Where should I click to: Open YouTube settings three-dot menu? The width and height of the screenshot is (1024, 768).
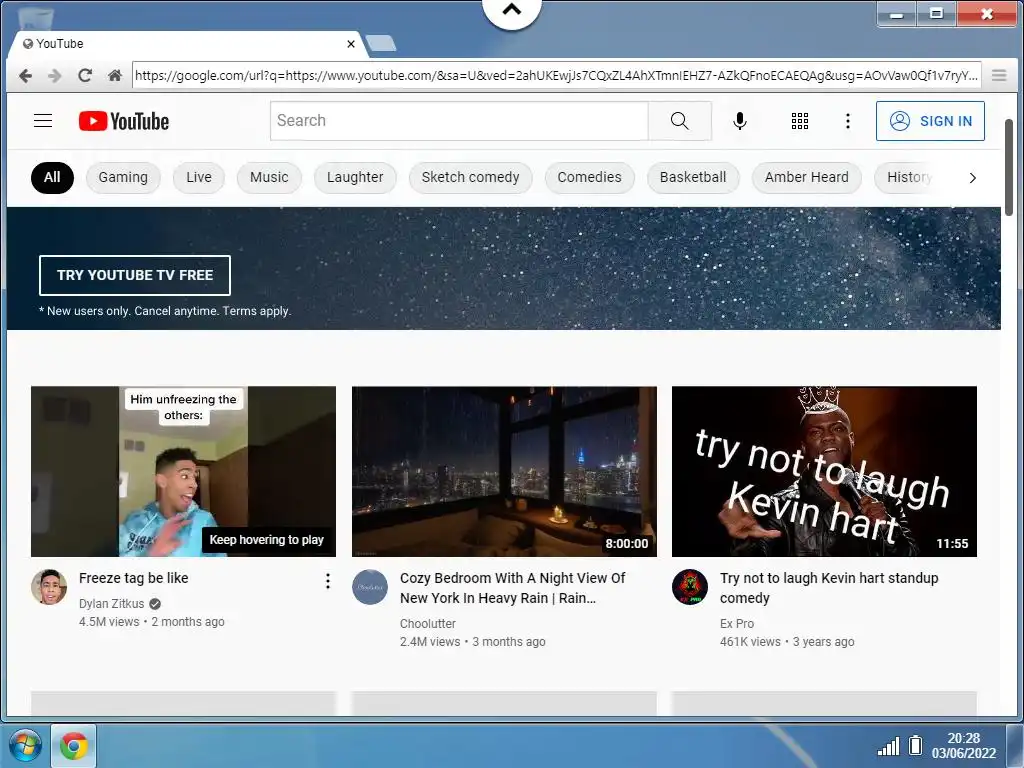pos(848,121)
